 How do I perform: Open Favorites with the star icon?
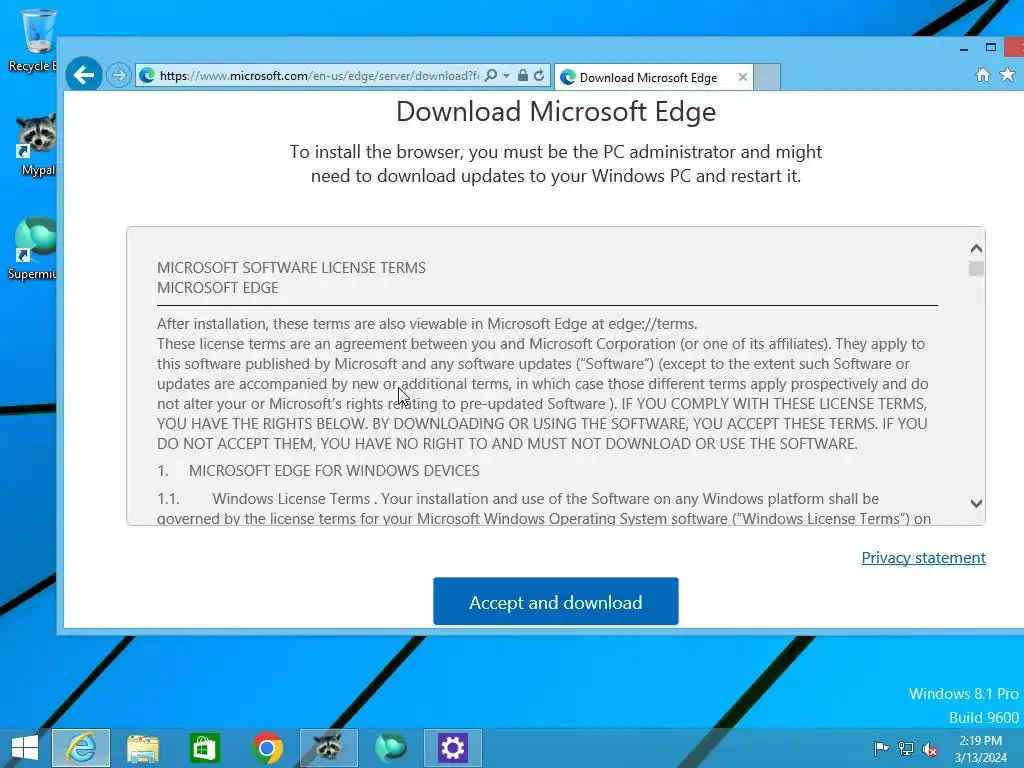[1008, 74]
